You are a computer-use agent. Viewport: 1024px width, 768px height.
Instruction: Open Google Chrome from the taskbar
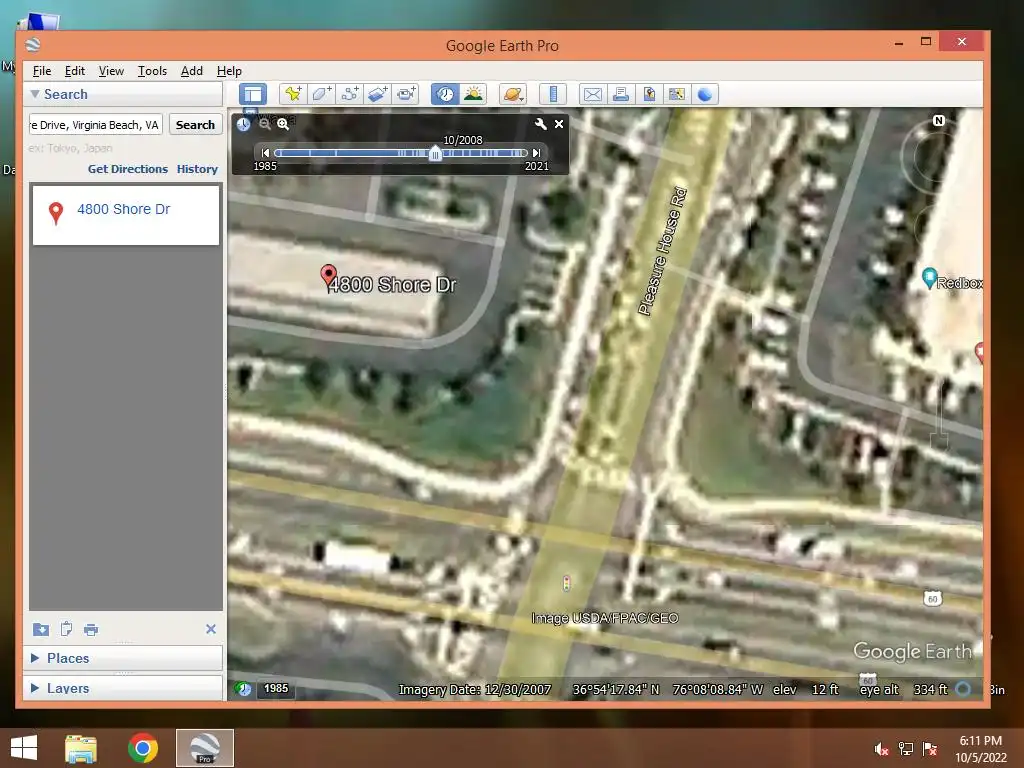click(x=143, y=748)
